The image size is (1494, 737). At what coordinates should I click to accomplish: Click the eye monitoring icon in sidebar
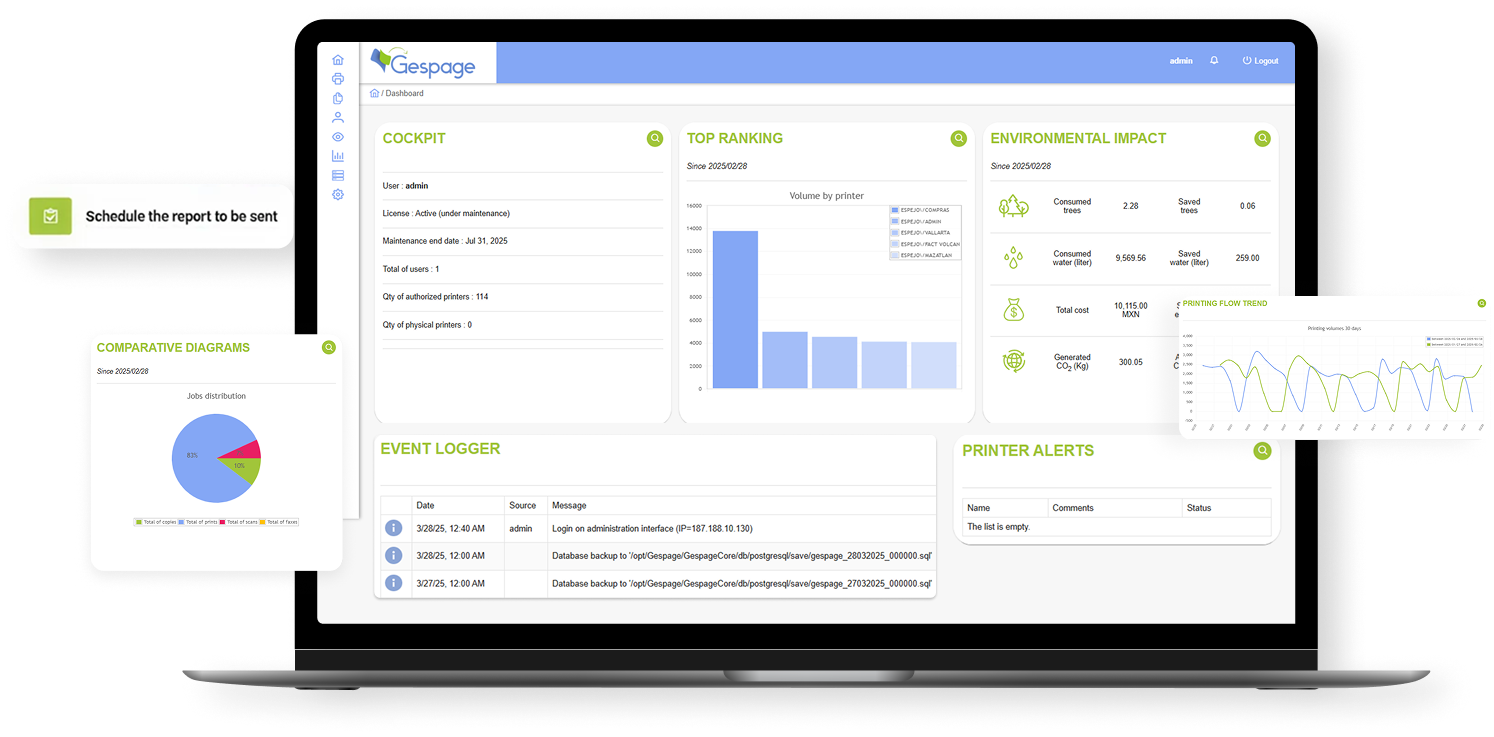click(x=338, y=137)
